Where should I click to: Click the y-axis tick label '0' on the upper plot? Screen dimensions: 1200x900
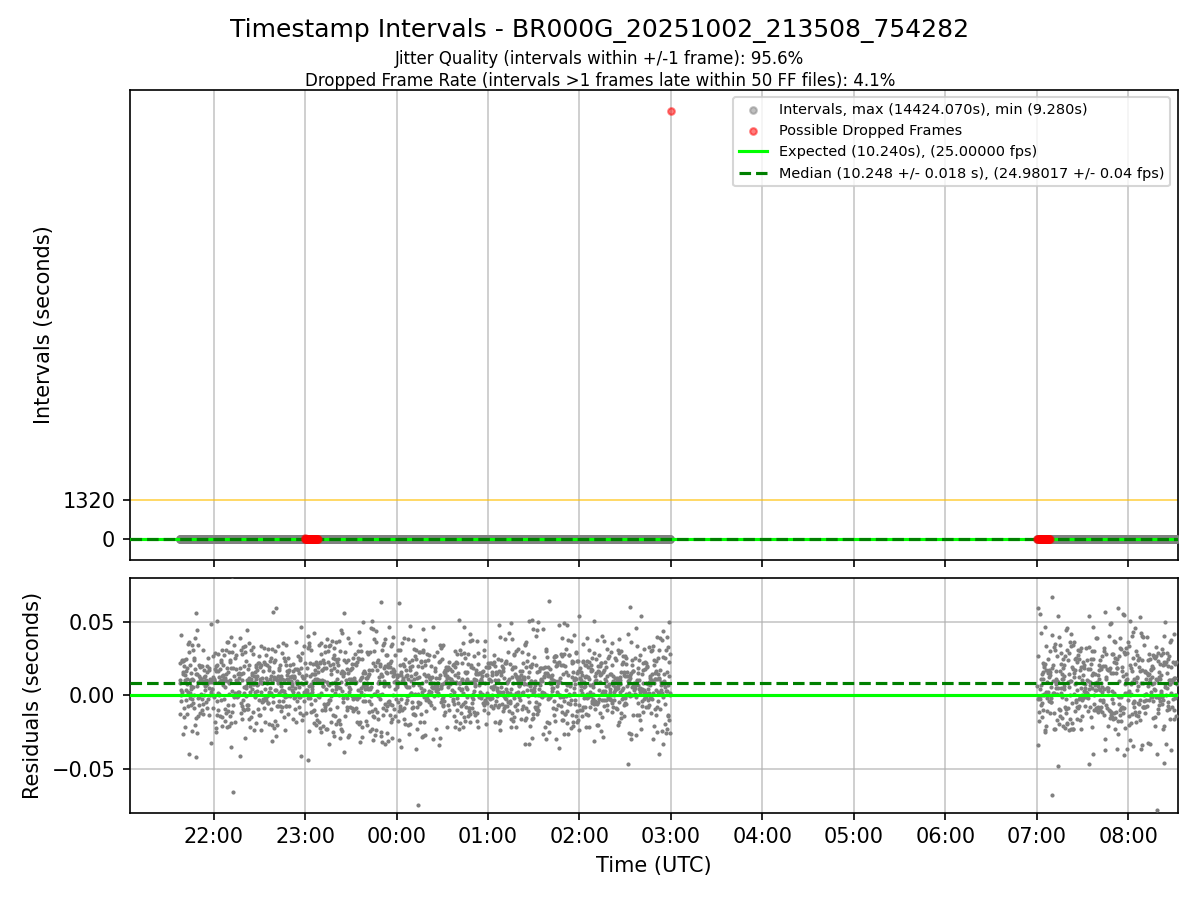[109, 539]
